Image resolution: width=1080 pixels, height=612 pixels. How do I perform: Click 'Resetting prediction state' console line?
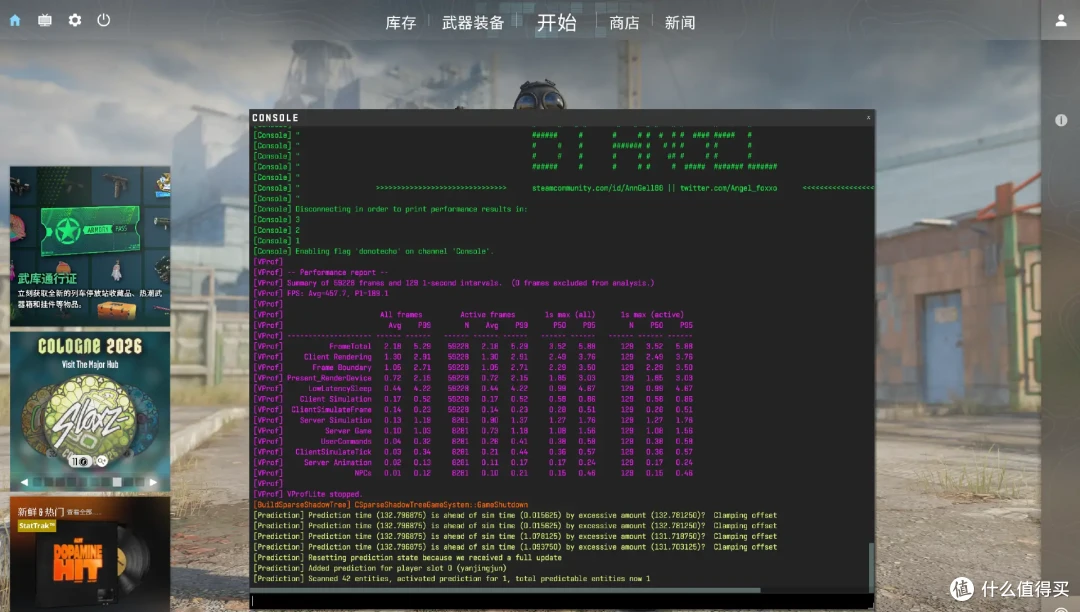point(435,558)
